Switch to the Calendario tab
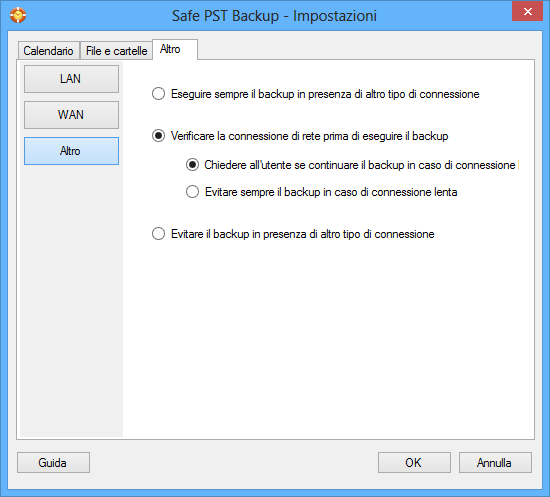This screenshot has height=497, width=550. [48, 51]
